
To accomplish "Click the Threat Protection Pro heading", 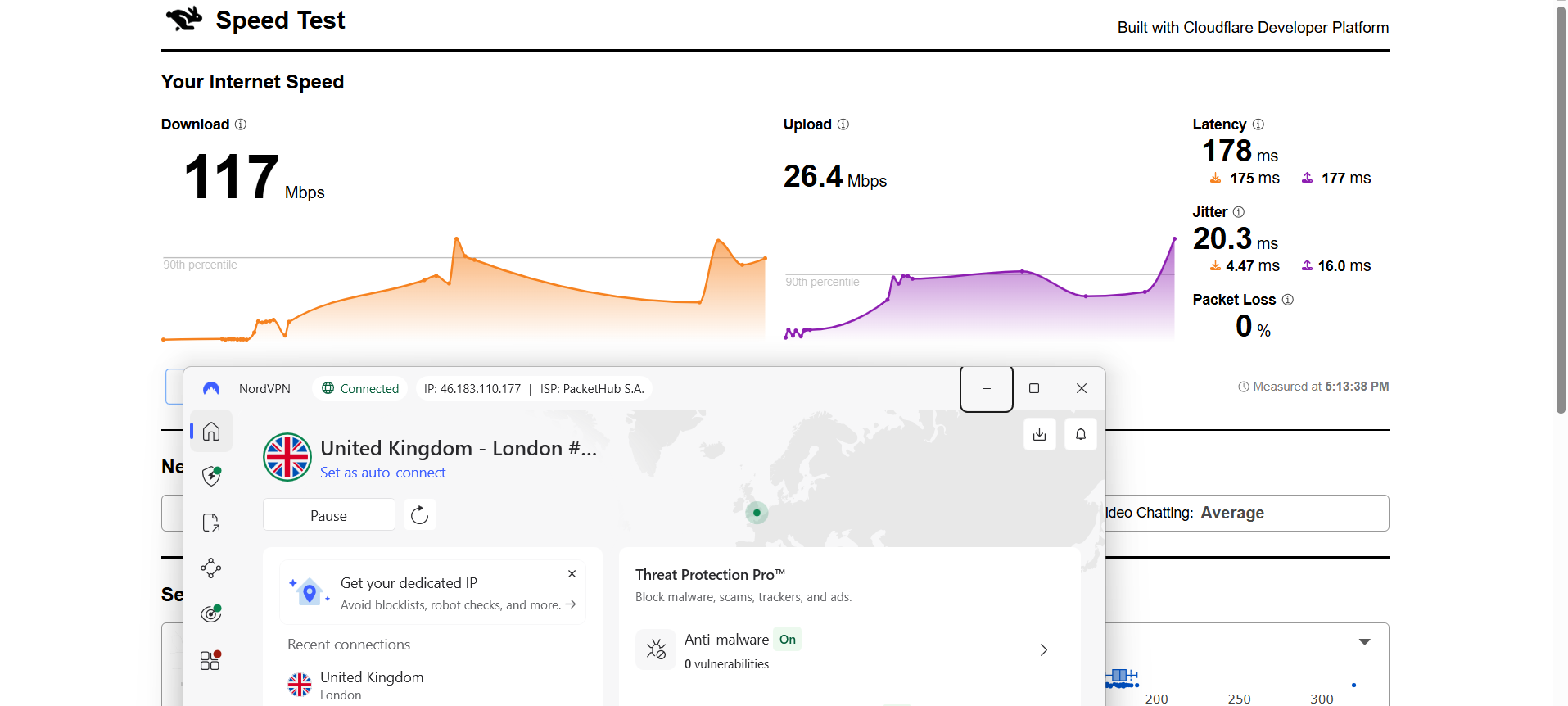I will click(x=710, y=575).
